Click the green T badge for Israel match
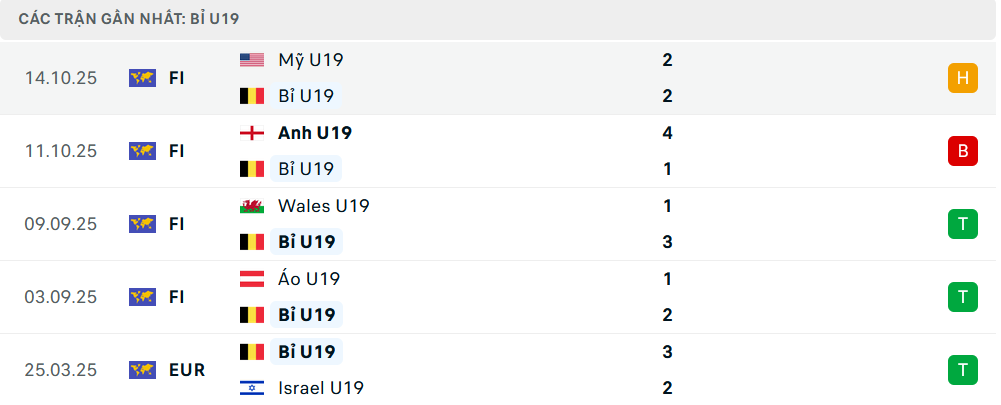 tap(962, 370)
